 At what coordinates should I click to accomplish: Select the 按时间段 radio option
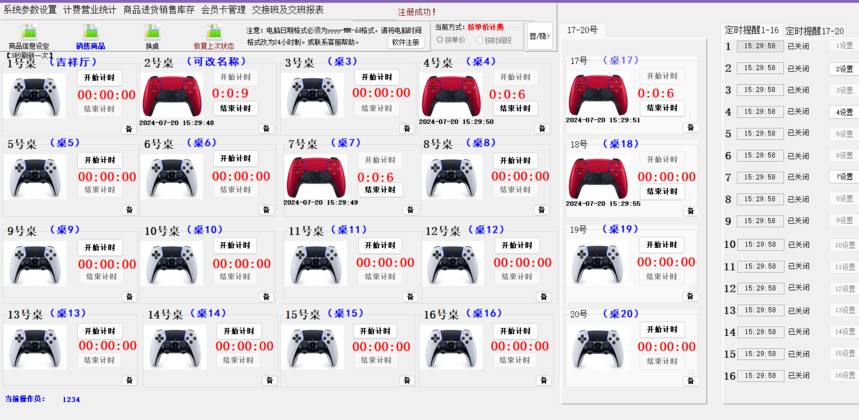click(x=494, y=40)
